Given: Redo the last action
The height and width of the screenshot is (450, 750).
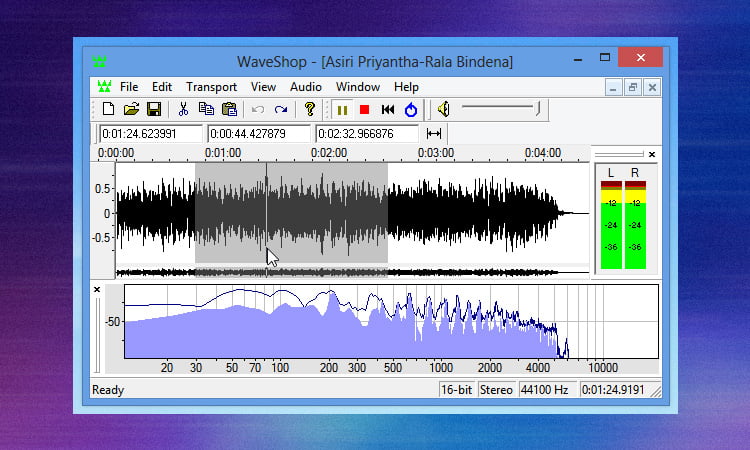Looking at the screenshot, I should tap(281, 109).
